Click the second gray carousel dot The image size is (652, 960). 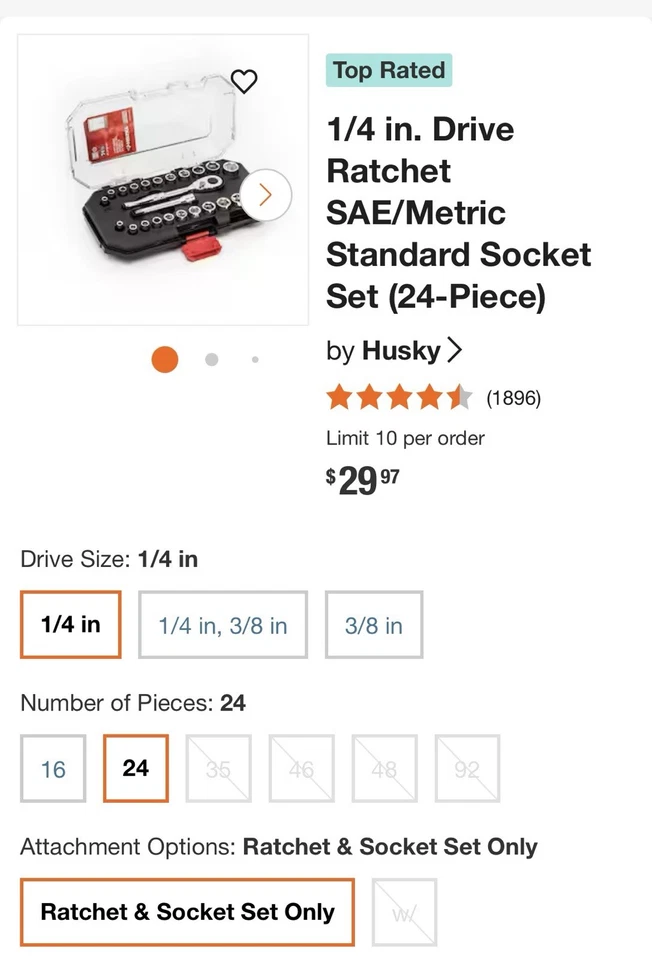click(211, 359)
